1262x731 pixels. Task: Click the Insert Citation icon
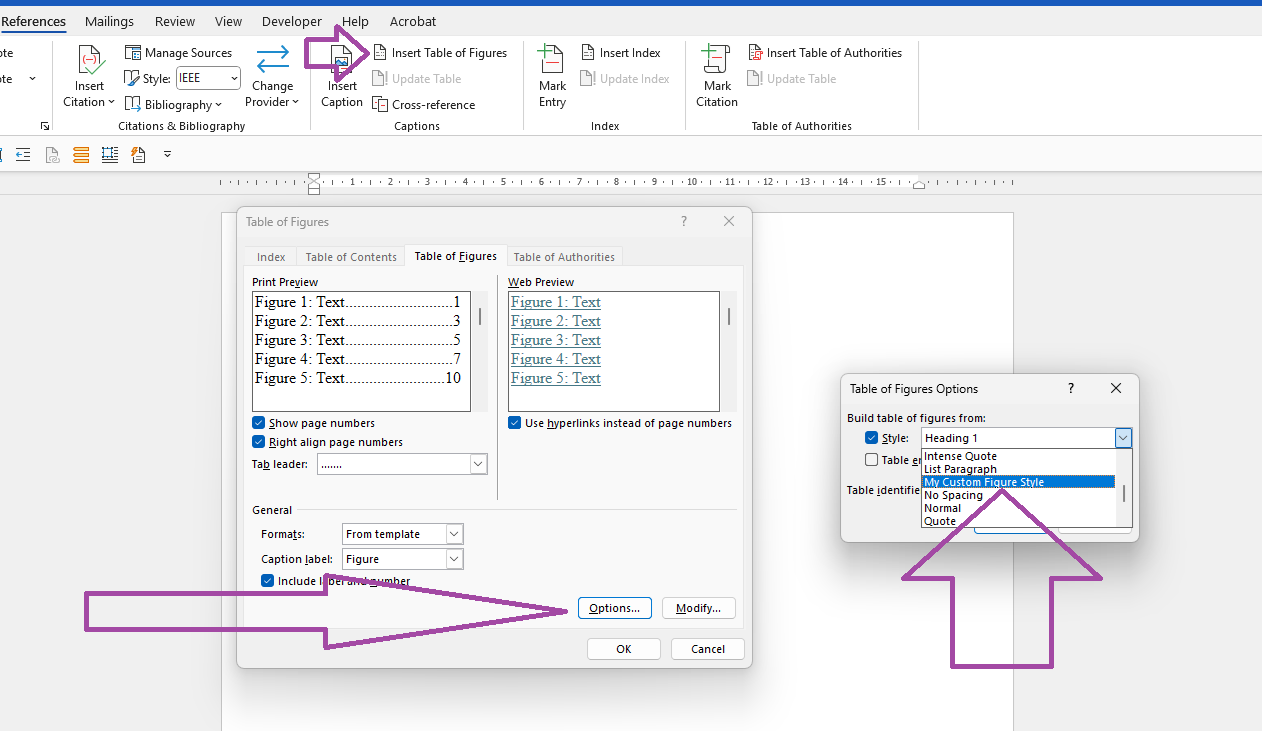pos(90,60)
